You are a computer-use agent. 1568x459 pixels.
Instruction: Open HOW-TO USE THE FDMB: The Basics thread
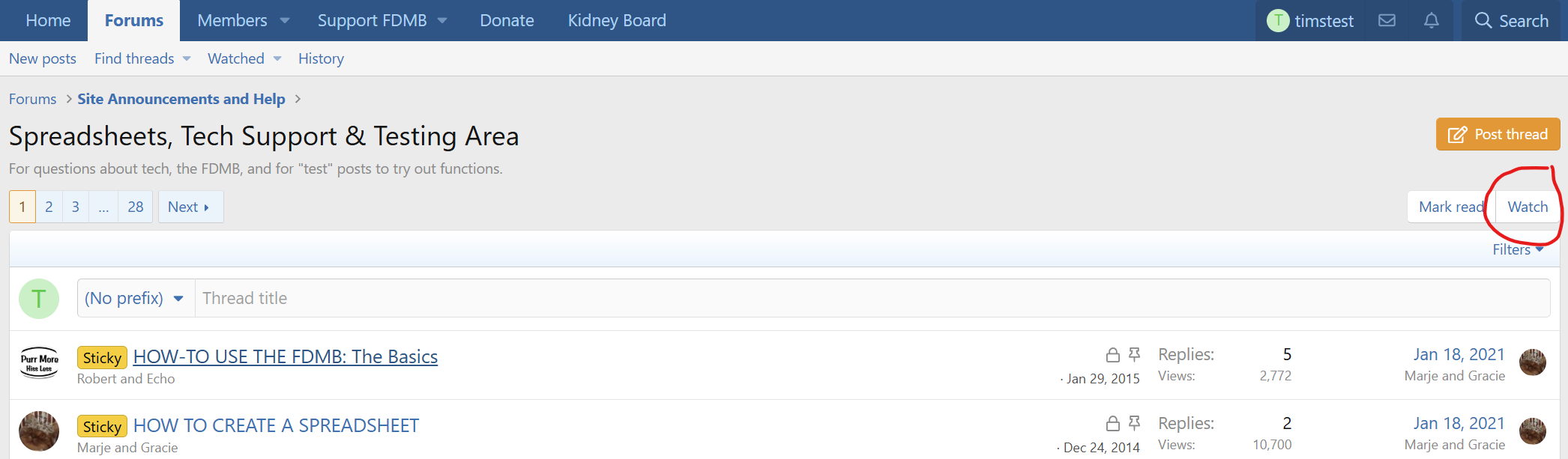pyautogui.click(x=286, y=356)
